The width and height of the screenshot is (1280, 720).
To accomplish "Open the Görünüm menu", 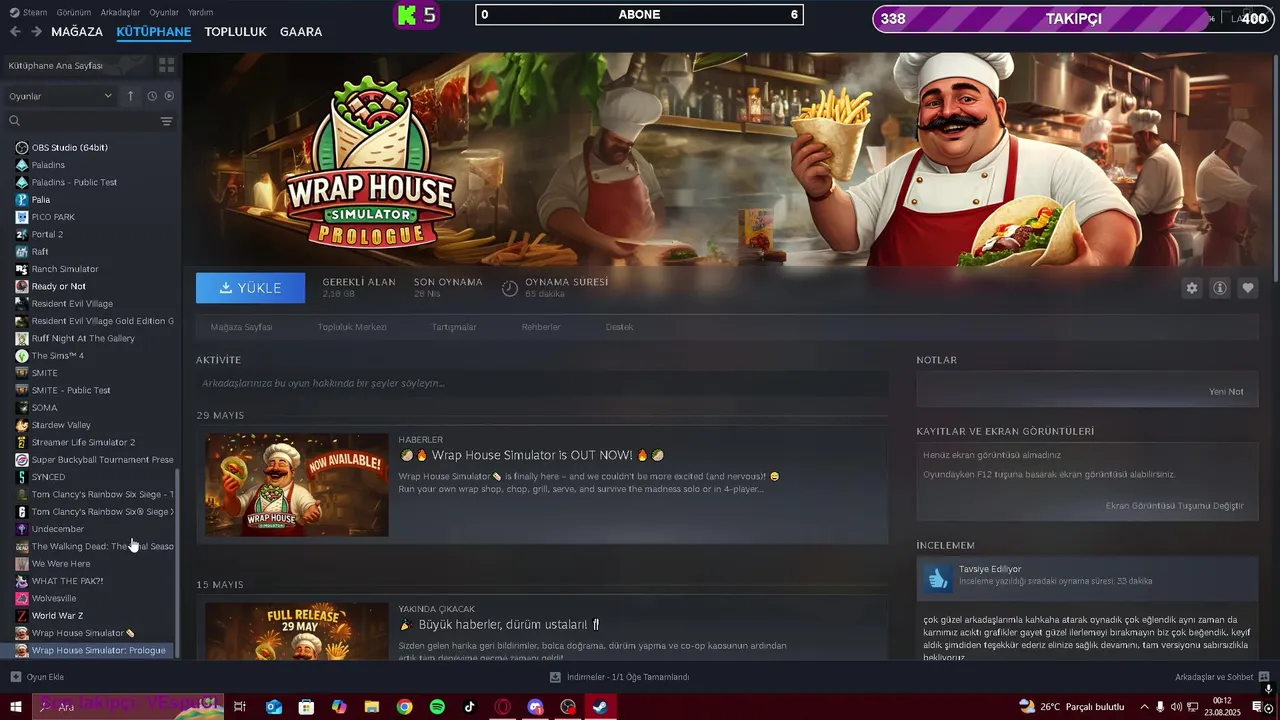I will click(74, 12).
